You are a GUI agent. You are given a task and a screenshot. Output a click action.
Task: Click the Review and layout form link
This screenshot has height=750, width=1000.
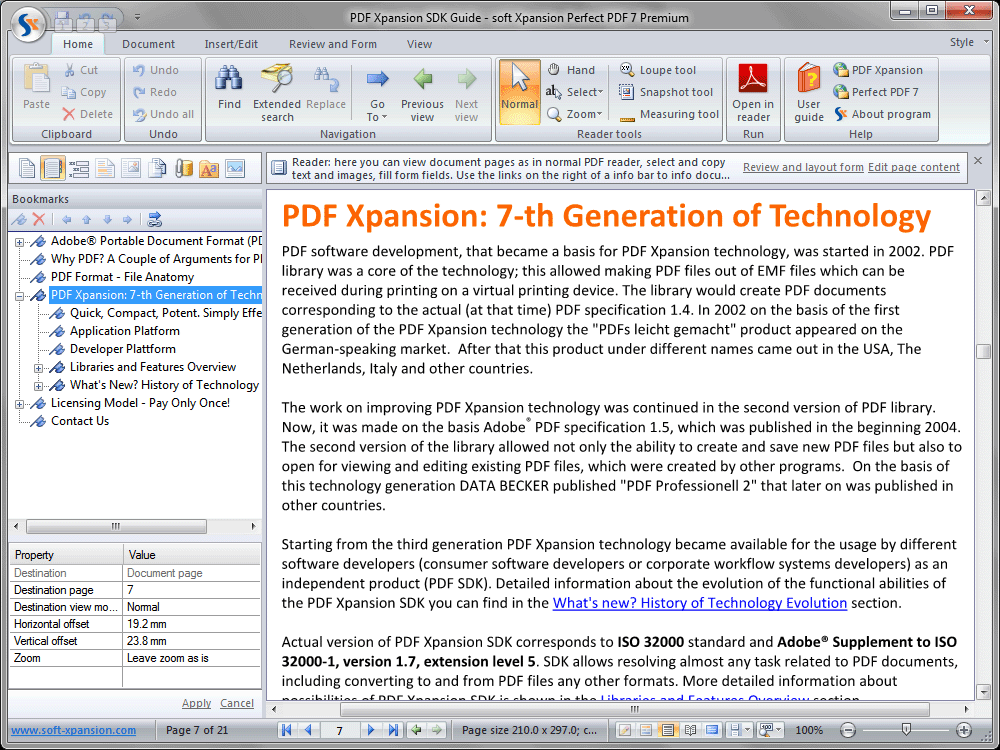(x=803, y=167)
